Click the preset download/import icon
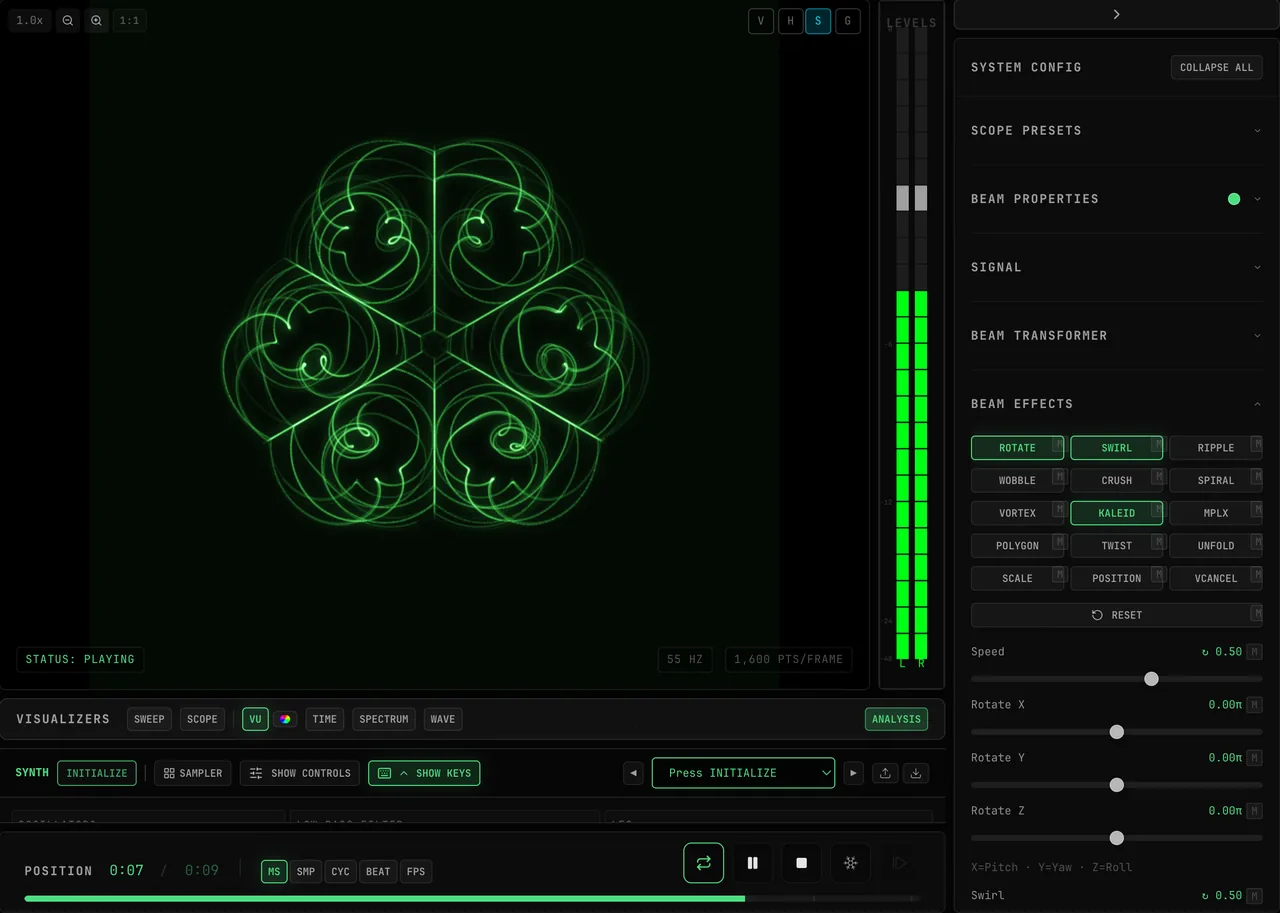Screen dimensions: 1280x913 (x=915, y=773)
